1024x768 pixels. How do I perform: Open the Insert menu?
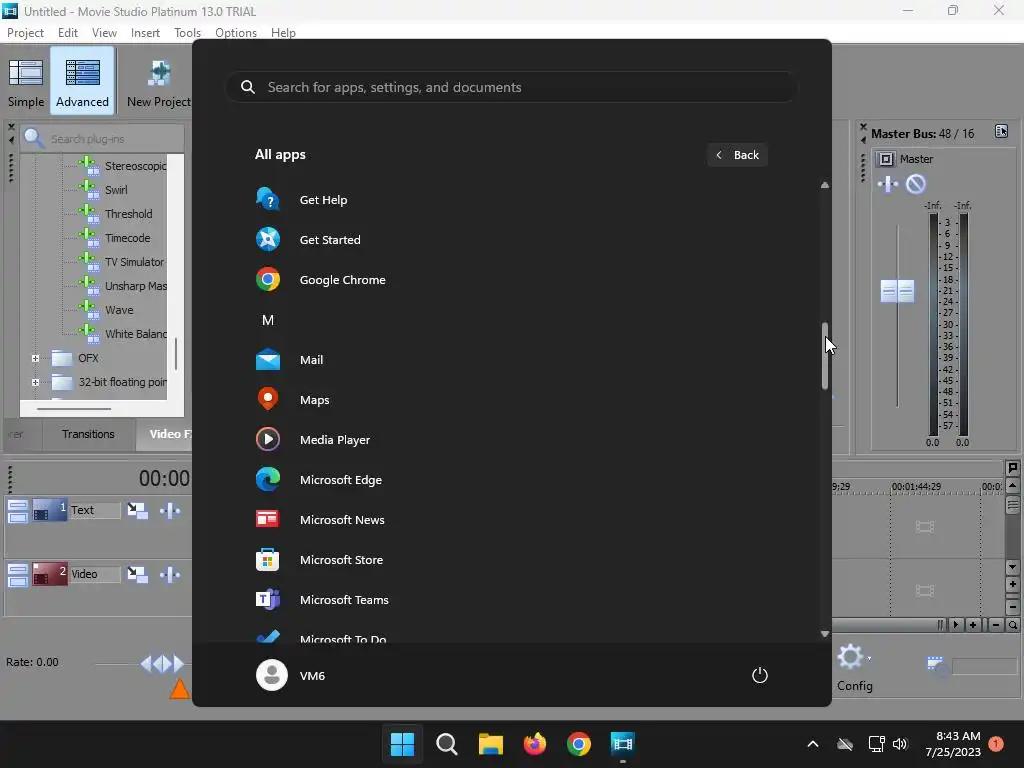point(145,33)
